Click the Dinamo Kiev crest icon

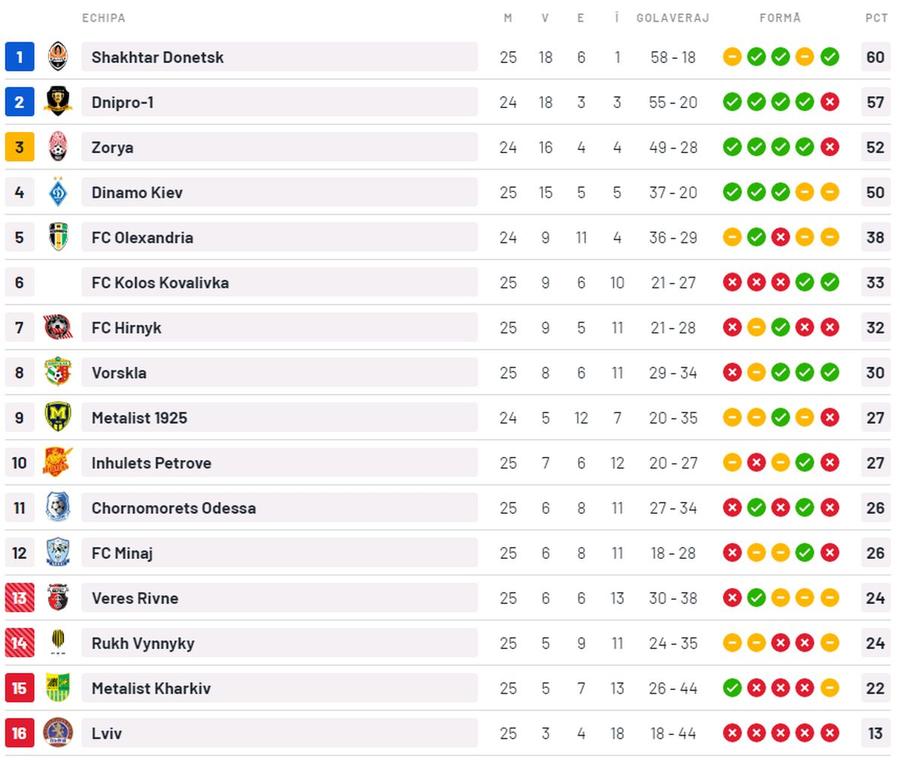coord(58,192)
